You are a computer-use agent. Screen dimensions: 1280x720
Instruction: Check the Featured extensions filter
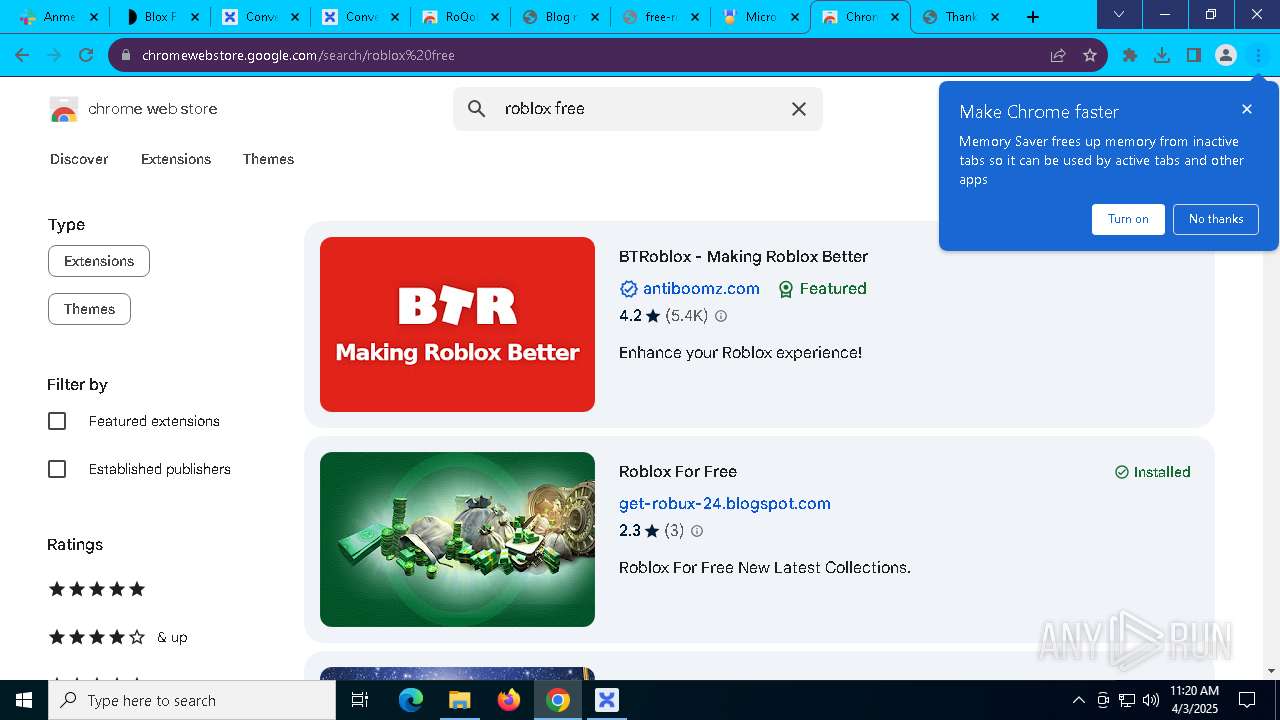tap(57, 421)
